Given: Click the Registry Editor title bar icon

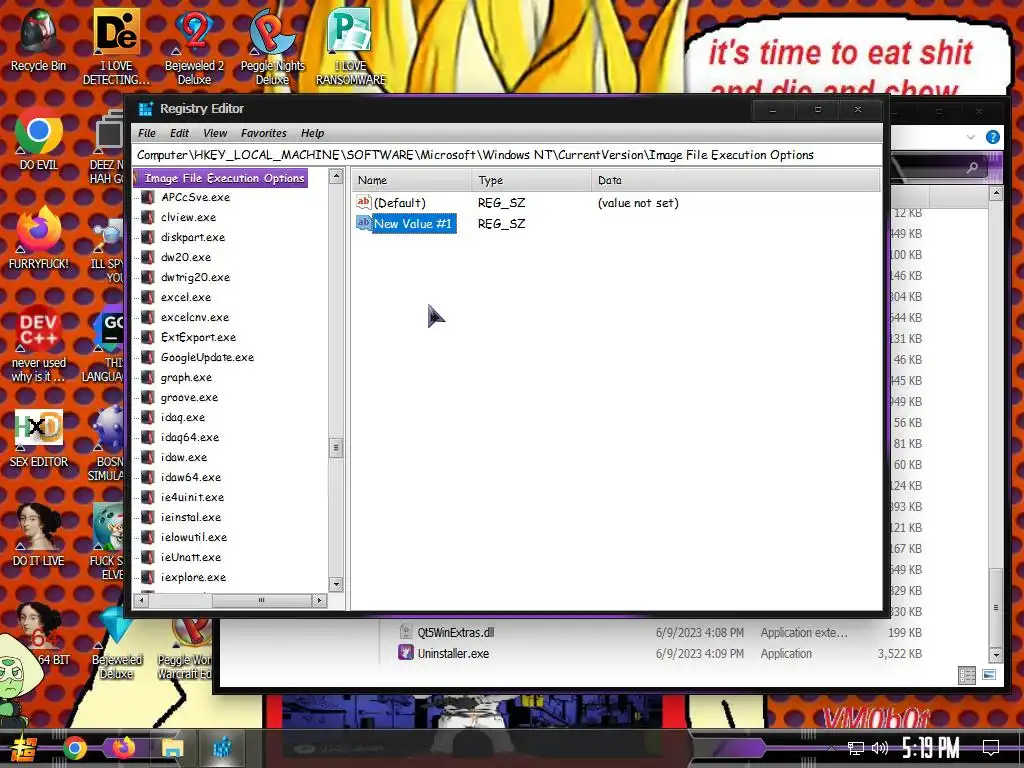Looking at the screenshot, I should point(145,109).
